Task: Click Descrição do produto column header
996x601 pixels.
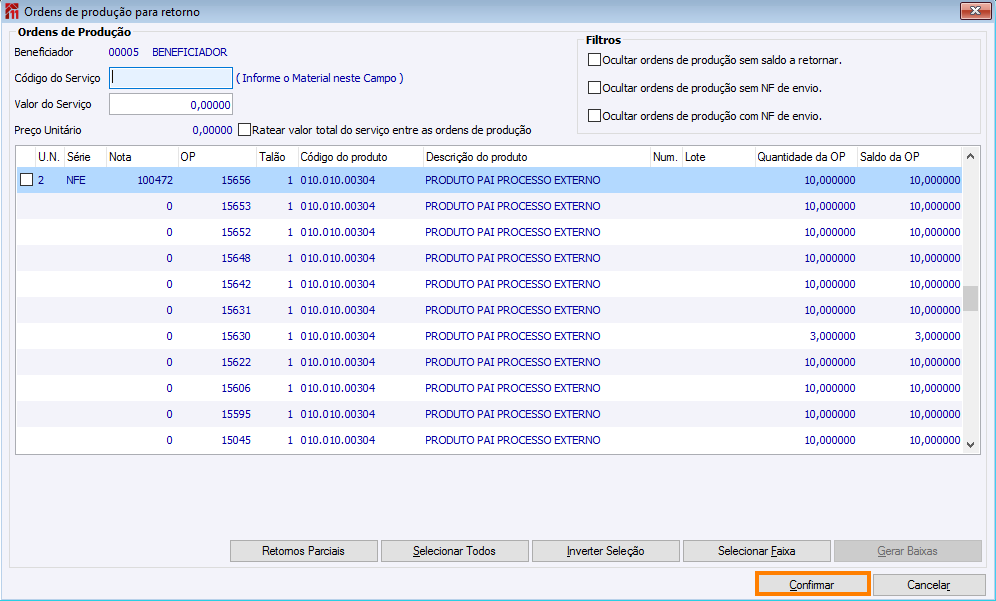Action: [537, 157]
